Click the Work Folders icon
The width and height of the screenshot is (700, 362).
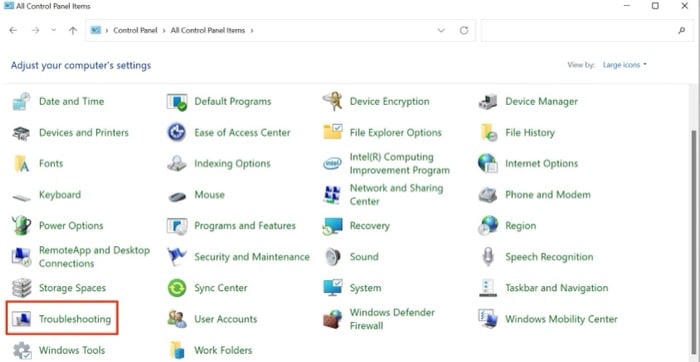(177, 350)
